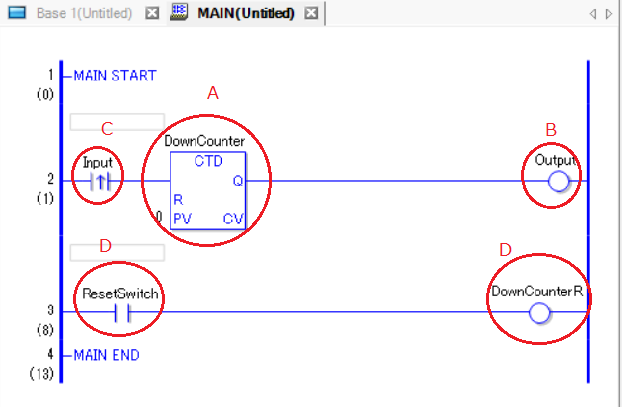Select the CTD function block
622x407 pixels.
(208, 190)
